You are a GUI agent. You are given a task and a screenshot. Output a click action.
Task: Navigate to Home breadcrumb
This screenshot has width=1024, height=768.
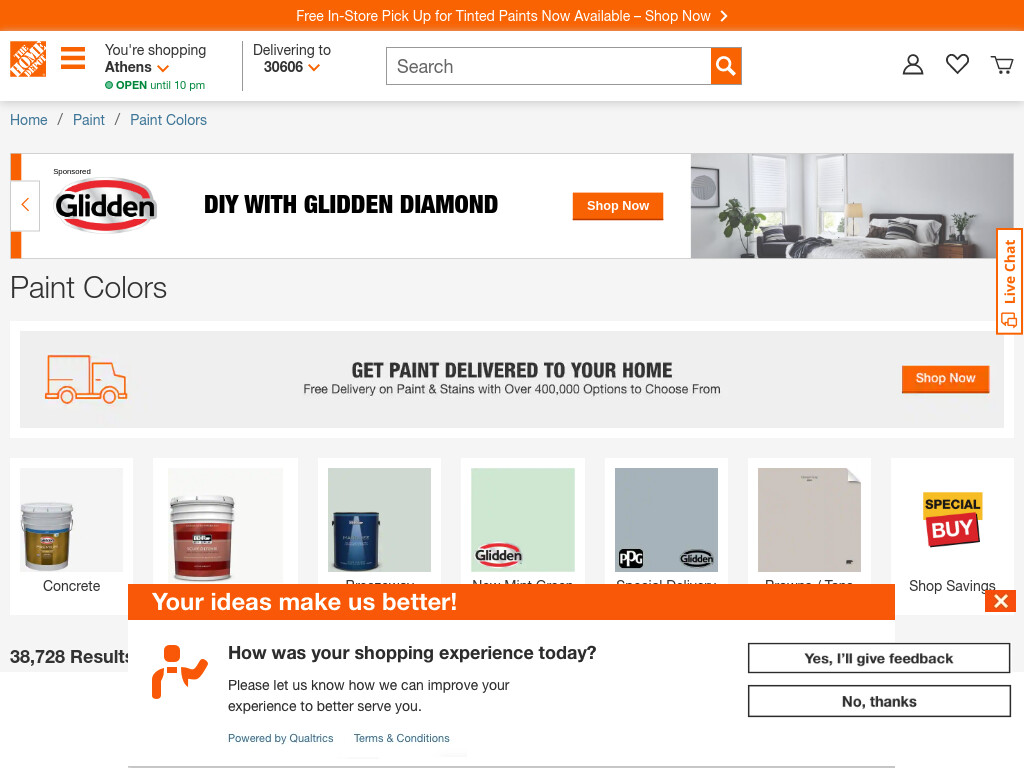click(29, 120)
